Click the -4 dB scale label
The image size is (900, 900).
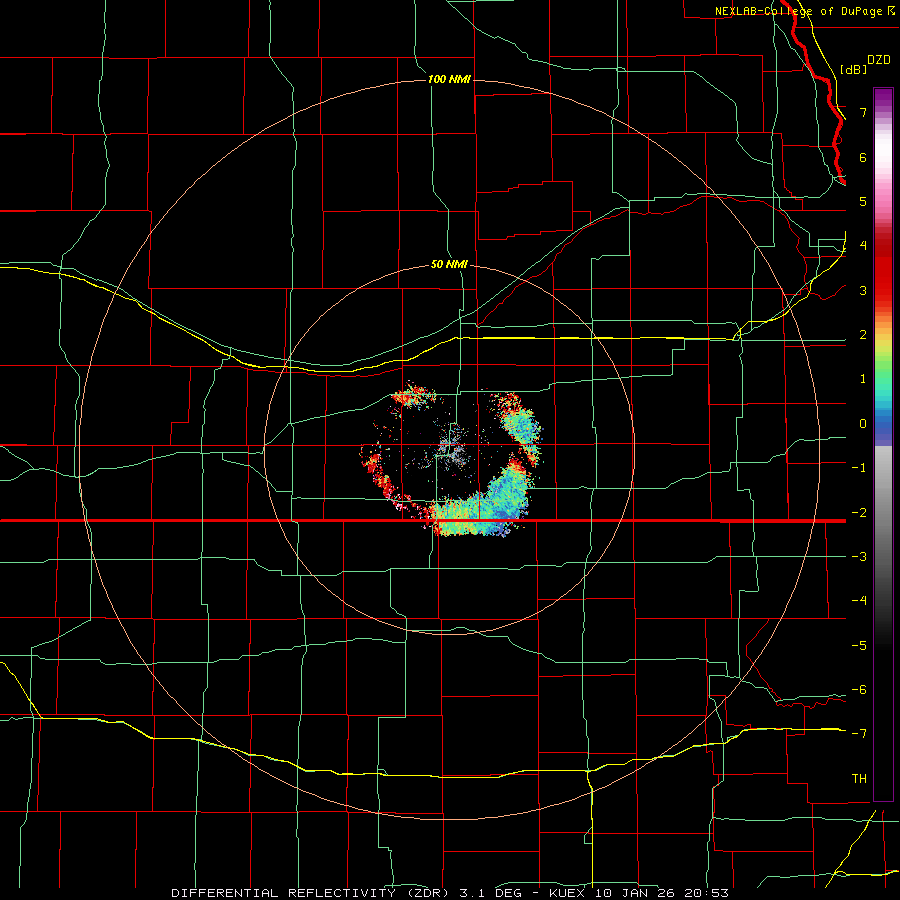(859, 600)
